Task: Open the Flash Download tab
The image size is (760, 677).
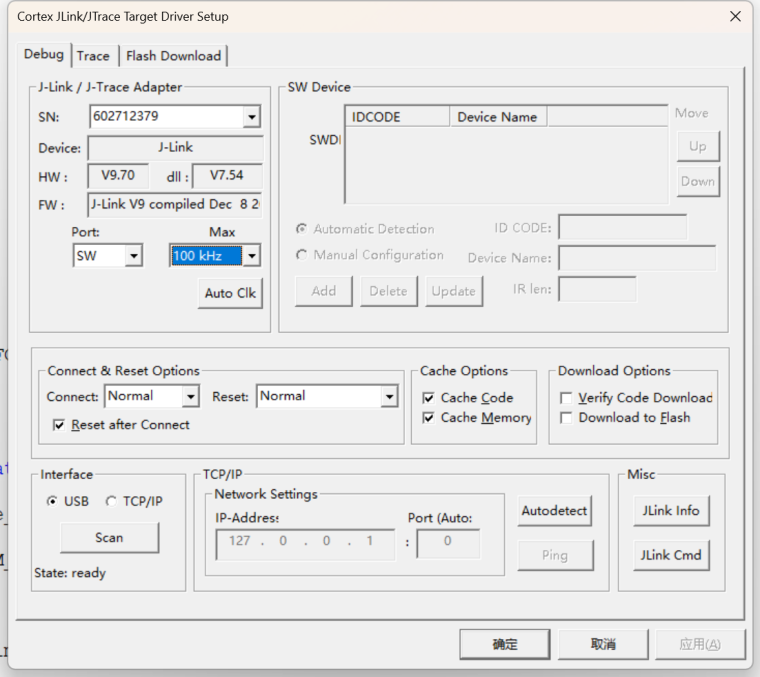Action: click(174, 56)
